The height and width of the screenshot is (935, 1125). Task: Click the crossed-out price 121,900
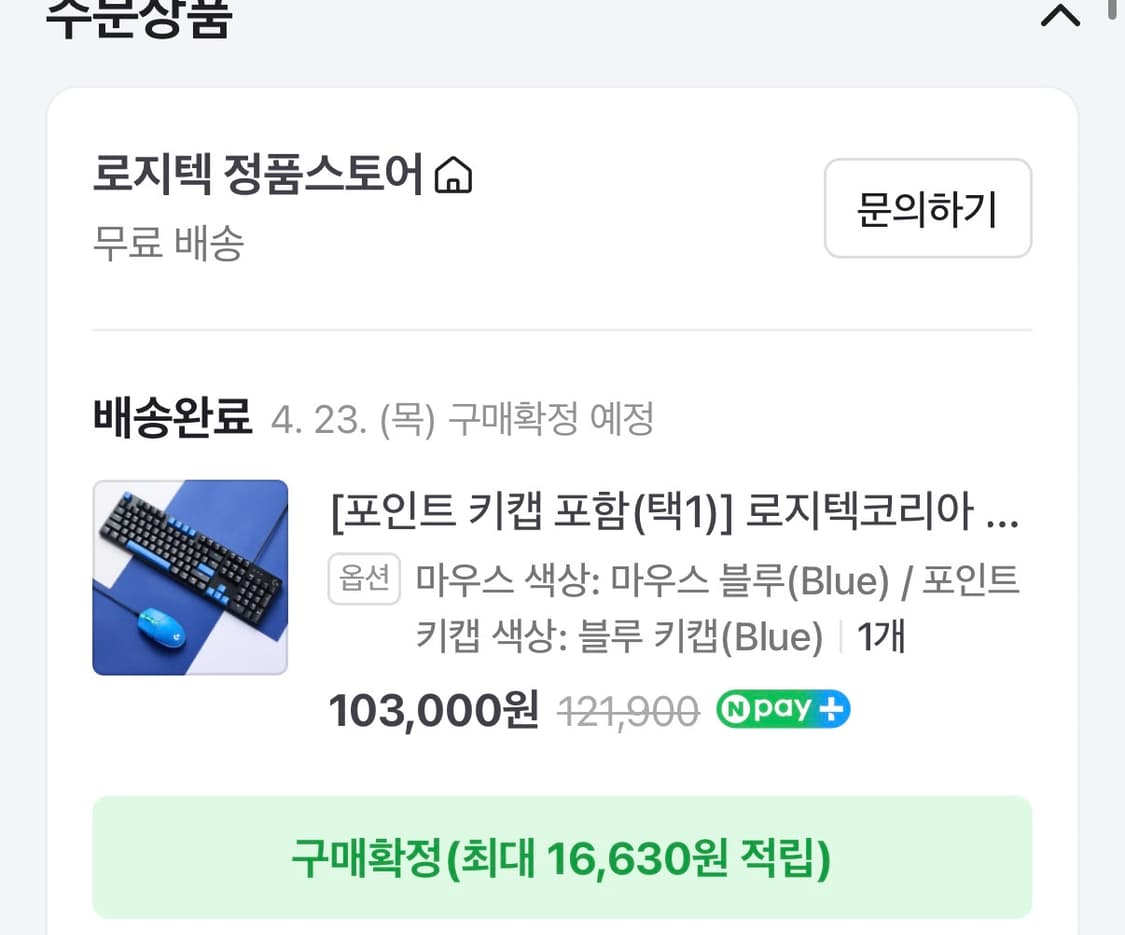[x=628, y=710]
